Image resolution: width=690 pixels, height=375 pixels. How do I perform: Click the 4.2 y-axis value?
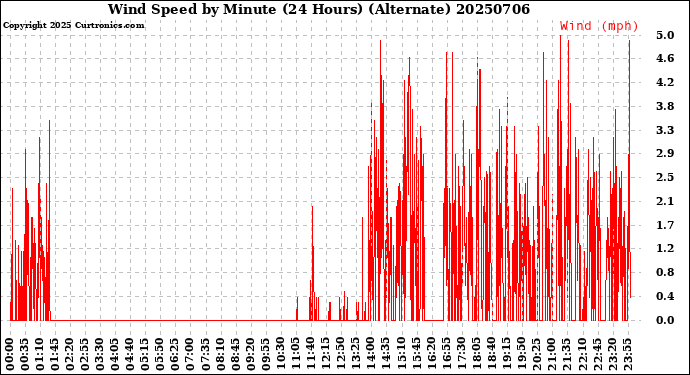[665, 82]
